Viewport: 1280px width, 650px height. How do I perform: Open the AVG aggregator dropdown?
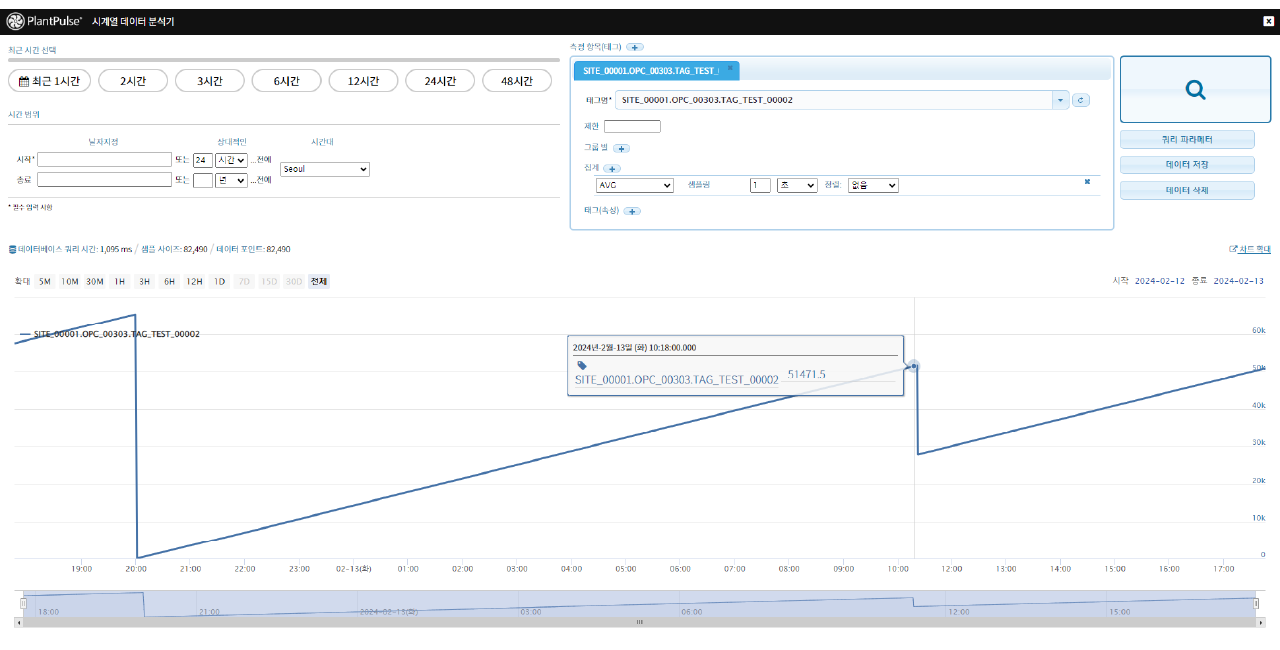[634, 185]
